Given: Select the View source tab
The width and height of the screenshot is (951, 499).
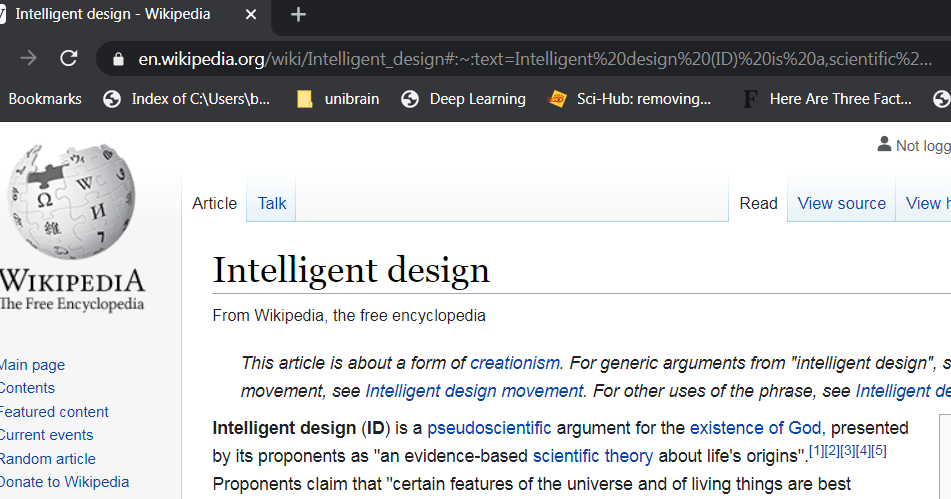Looking at the screenshot, I should click(841, 203).
